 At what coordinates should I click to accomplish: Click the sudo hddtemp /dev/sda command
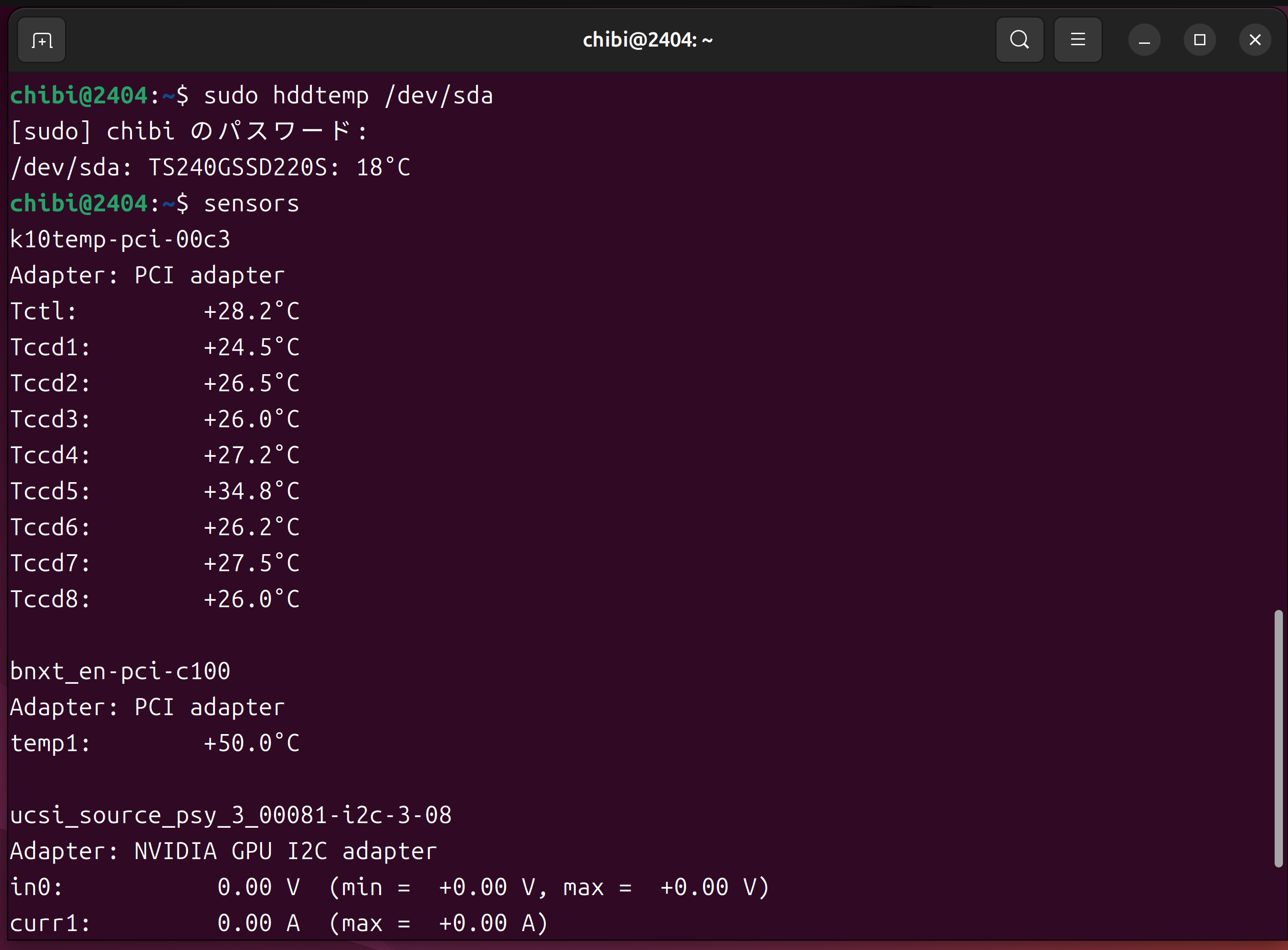point(348,96)
